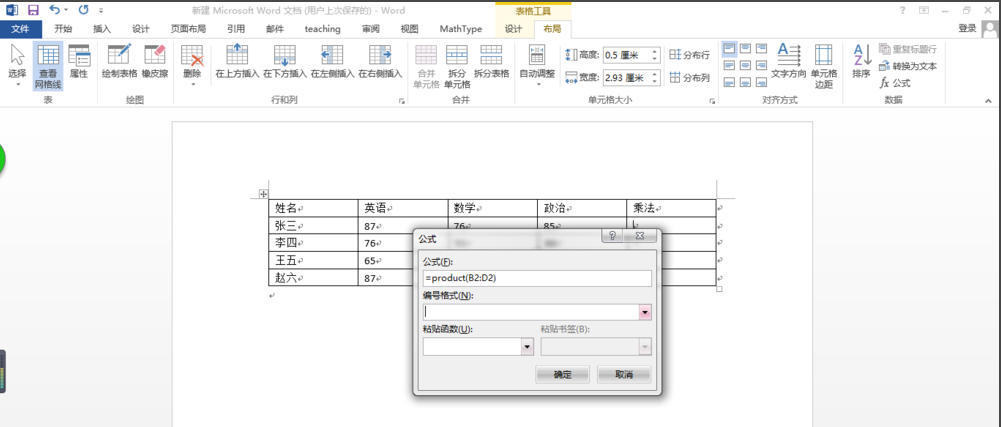Click fx 公式 (Formula) in ribbon

pos(895,83)
